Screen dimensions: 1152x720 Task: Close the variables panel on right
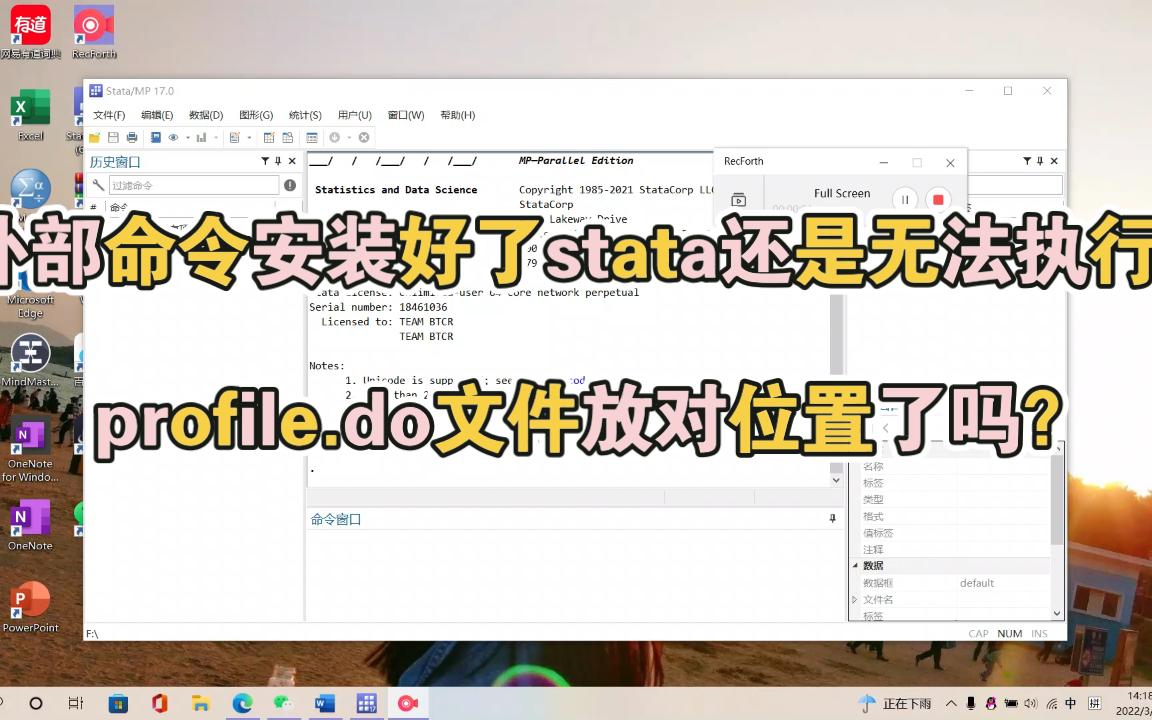(x=1054, y=161)
